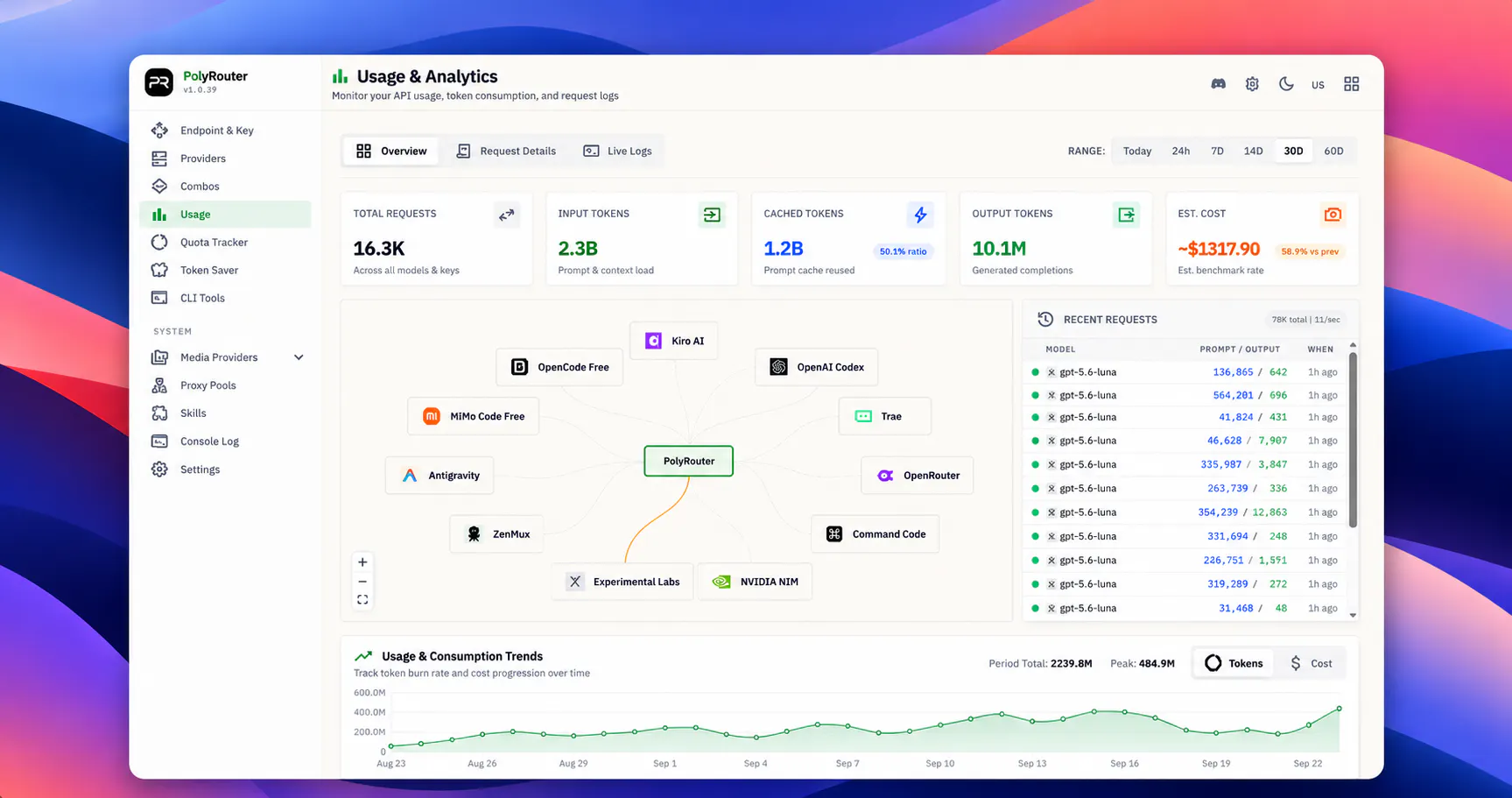Open Quota Tracker page
This screenshot has height=798, width=1512.
coord(225,243)
